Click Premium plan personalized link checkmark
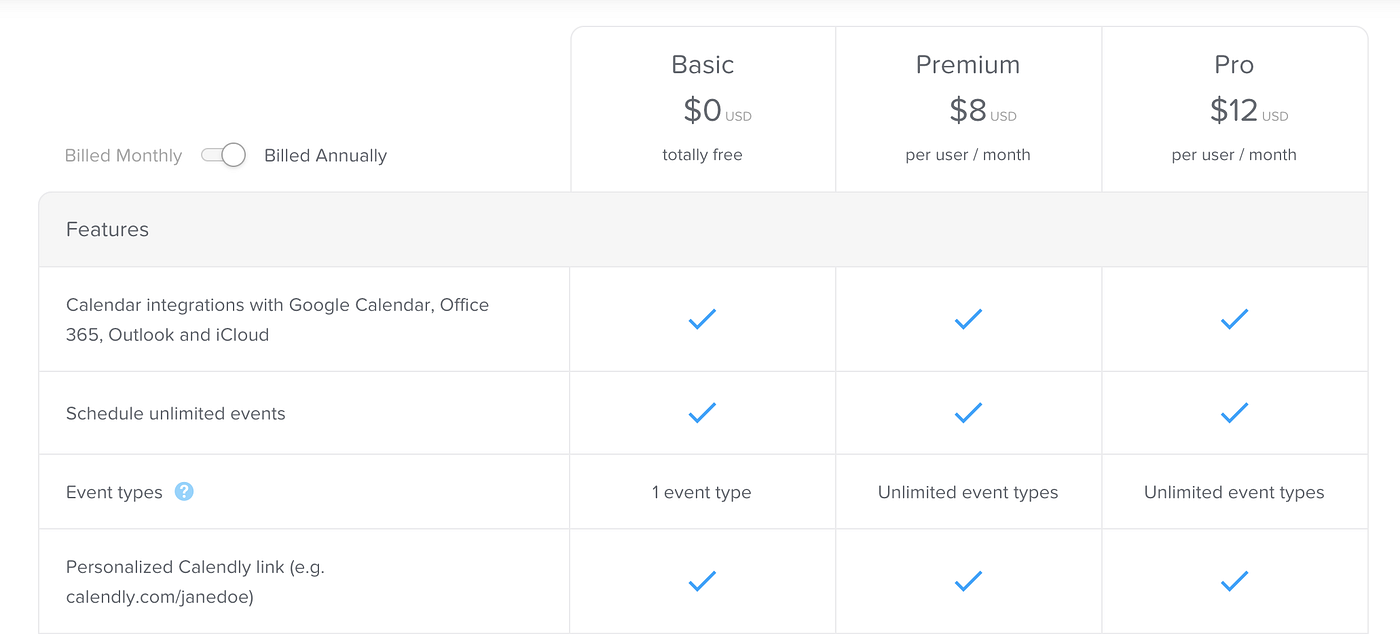The image size is (1400, 634). coord(968,580)
